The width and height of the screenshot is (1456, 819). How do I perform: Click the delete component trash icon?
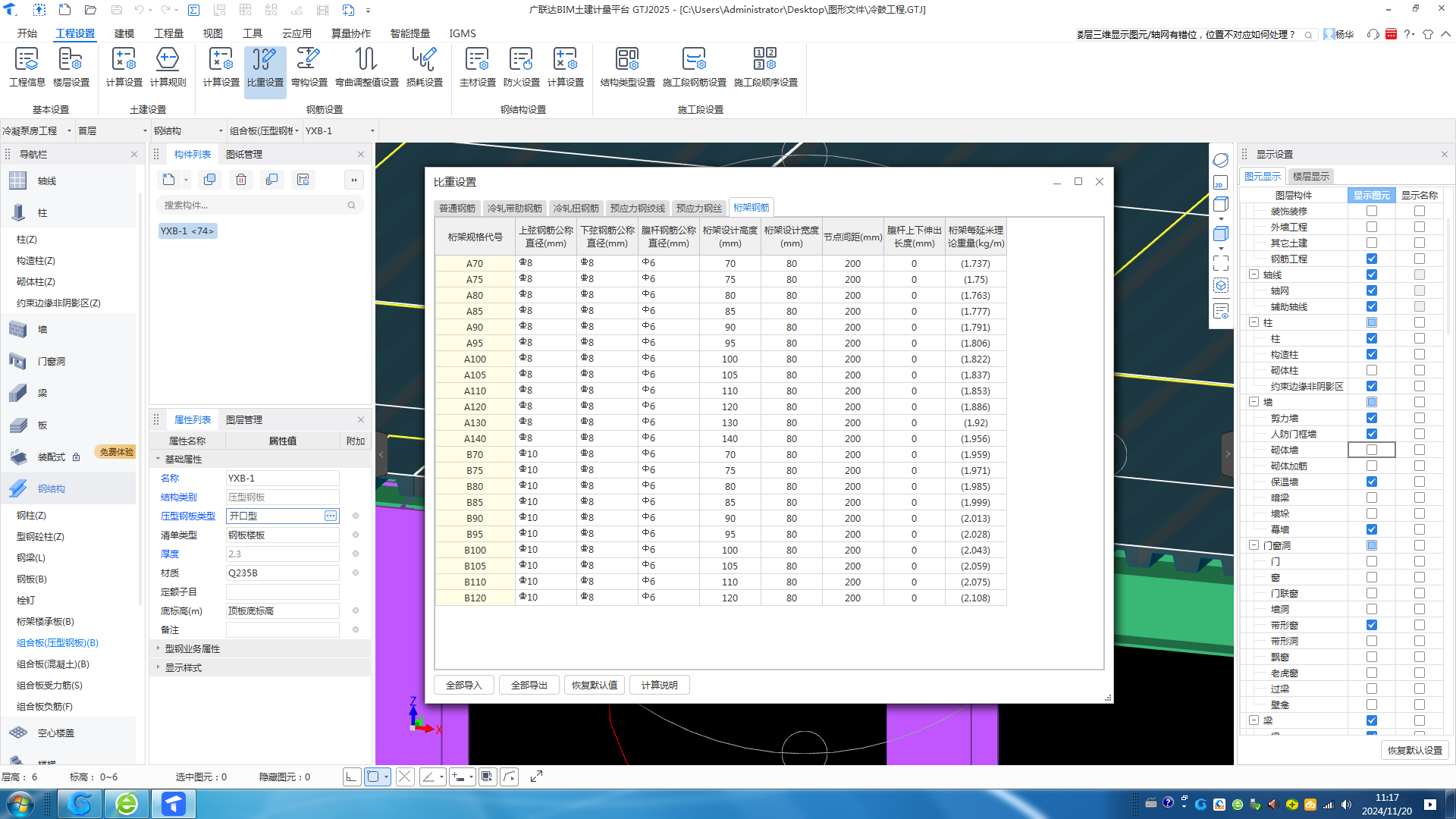241,180
